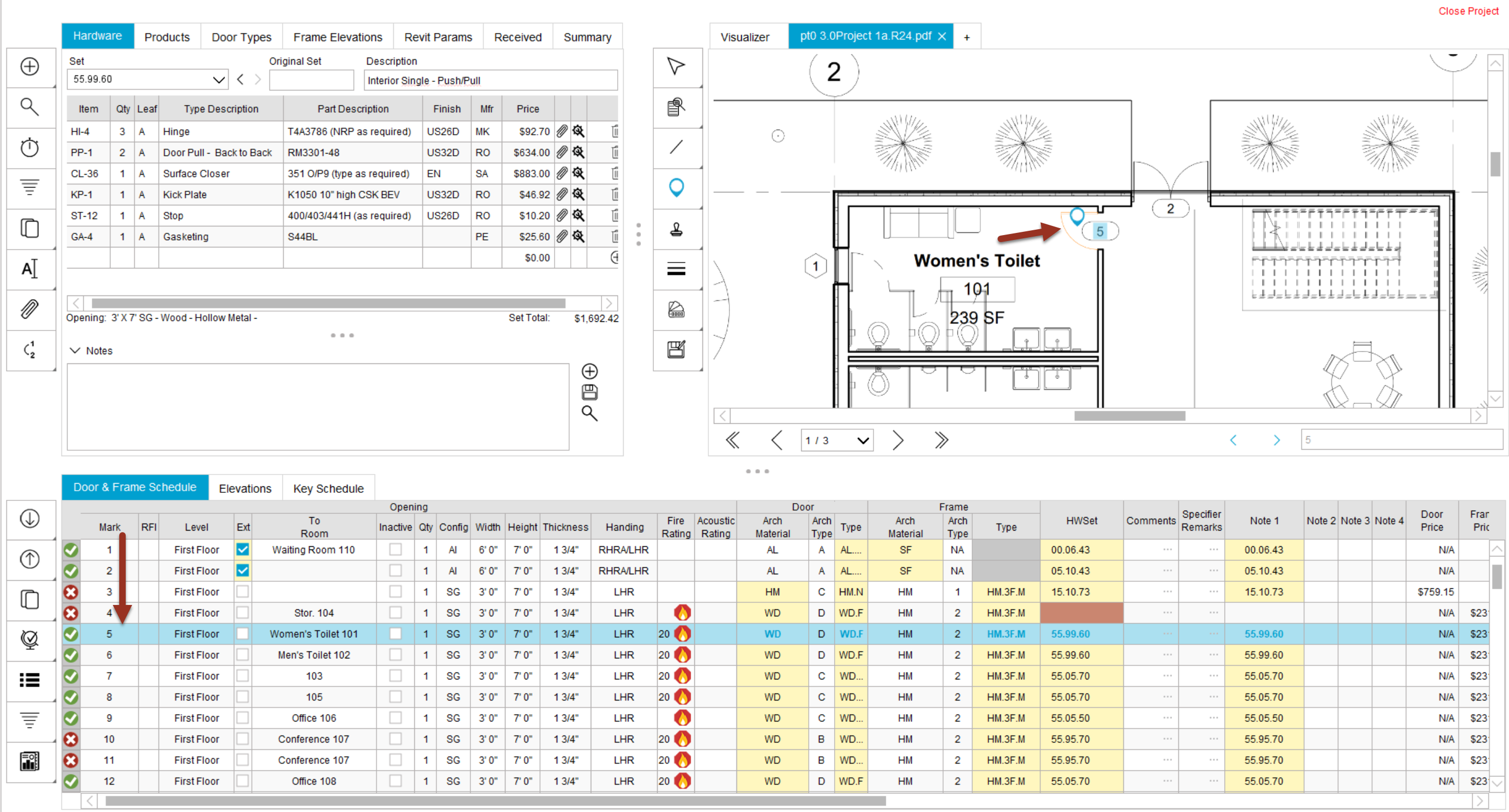The width and height of the screenshot is (1509, 812).
Task: Click the move down arrow icon in schedule sidebar
Action: coord(29,518)
